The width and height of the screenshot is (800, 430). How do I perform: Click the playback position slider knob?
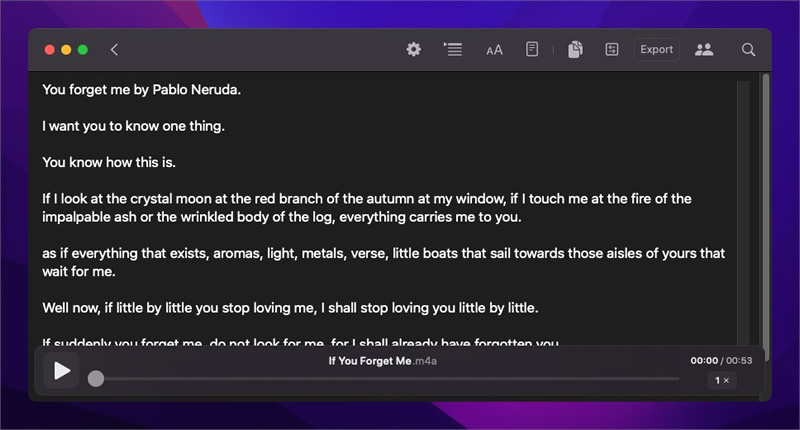pos(96,378)
